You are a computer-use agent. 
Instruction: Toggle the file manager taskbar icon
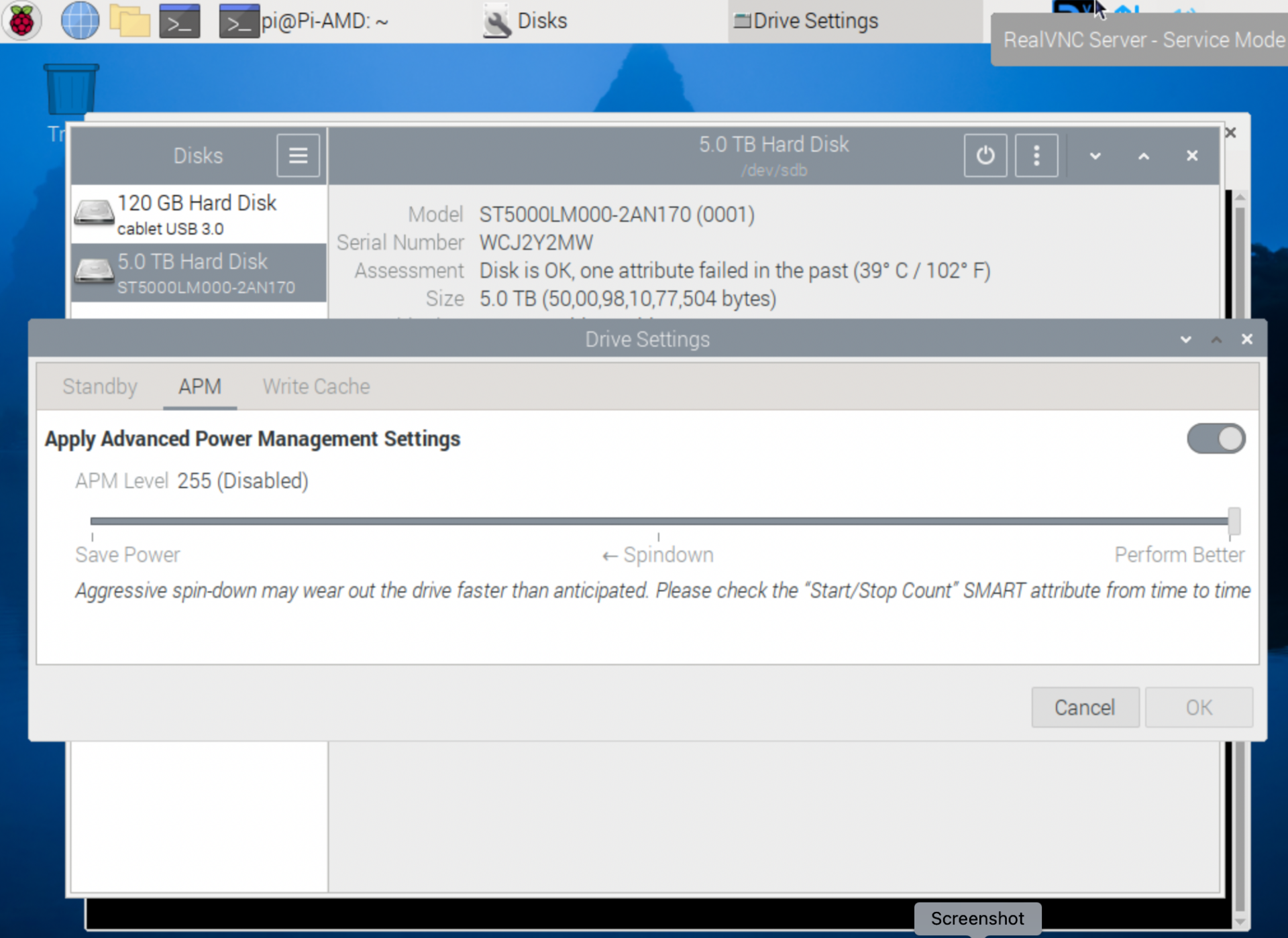coord(129,20)
